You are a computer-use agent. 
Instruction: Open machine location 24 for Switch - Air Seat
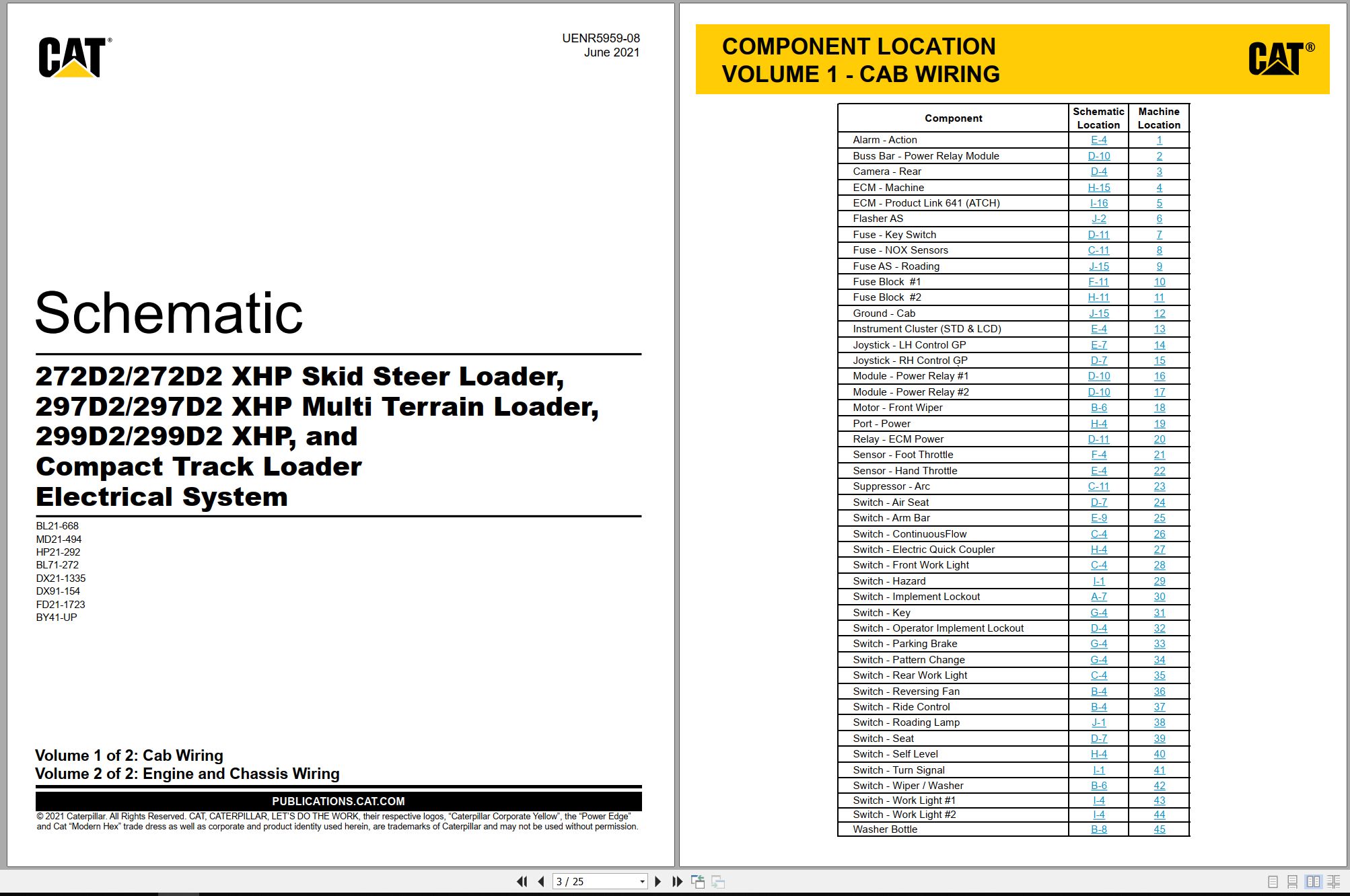1159,502
